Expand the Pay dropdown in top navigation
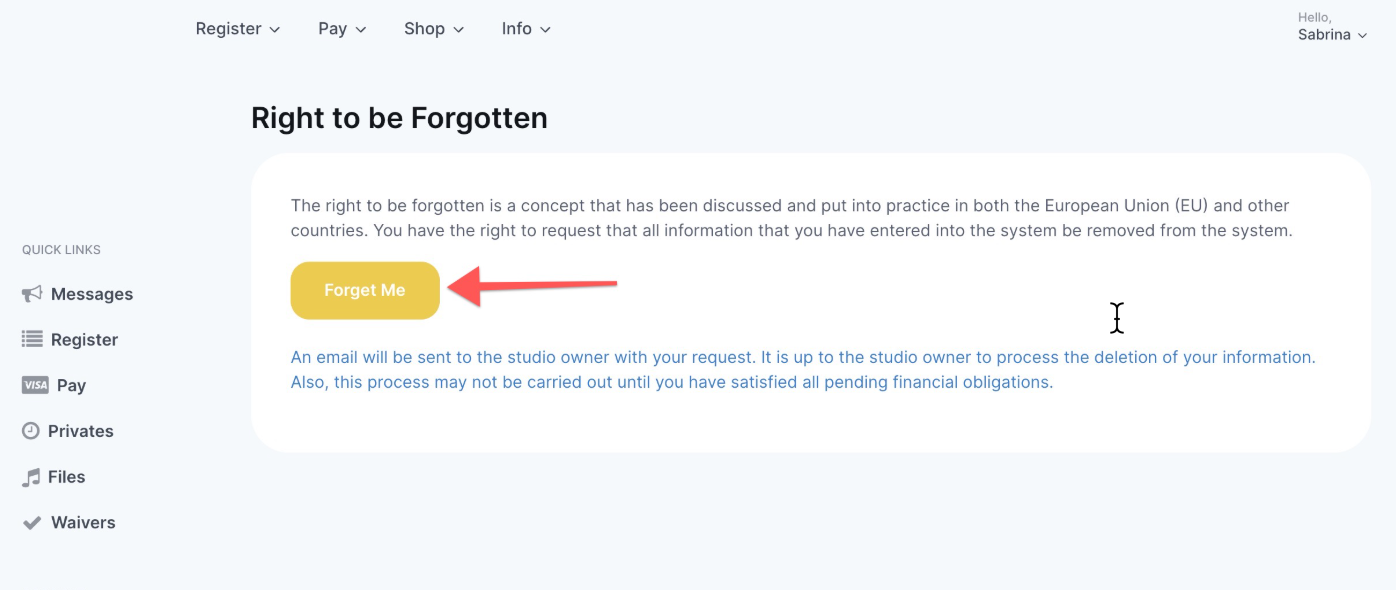 [342, 29]
